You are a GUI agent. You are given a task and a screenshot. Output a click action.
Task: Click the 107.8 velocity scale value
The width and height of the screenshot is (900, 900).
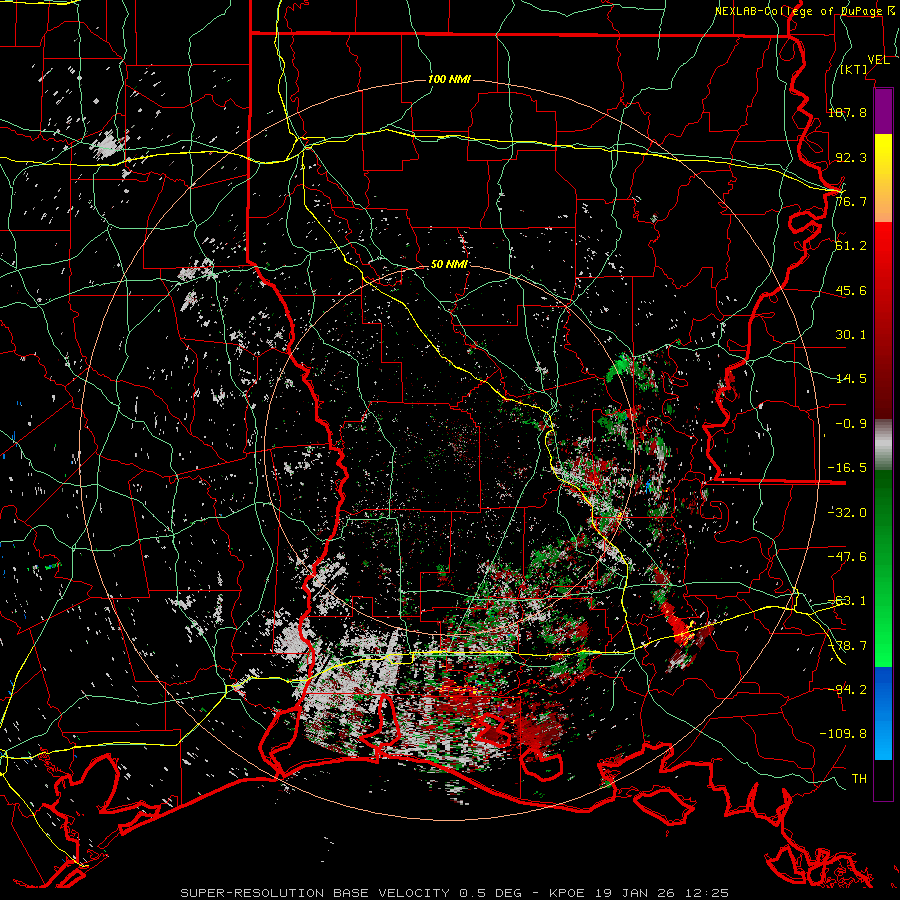pos(847,112)
